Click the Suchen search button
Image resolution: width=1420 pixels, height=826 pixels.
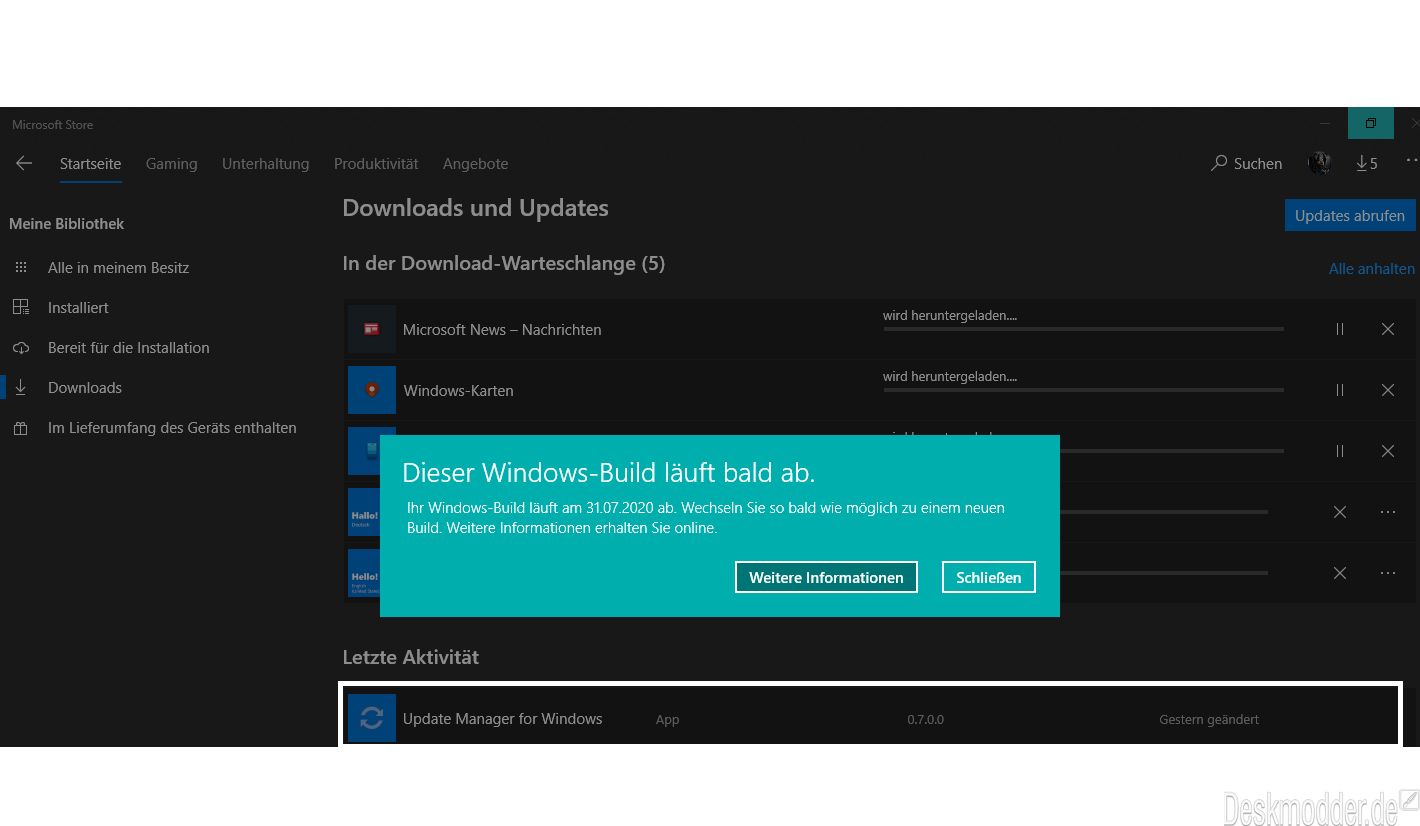pyautogui.click(x=1246, y=163)
